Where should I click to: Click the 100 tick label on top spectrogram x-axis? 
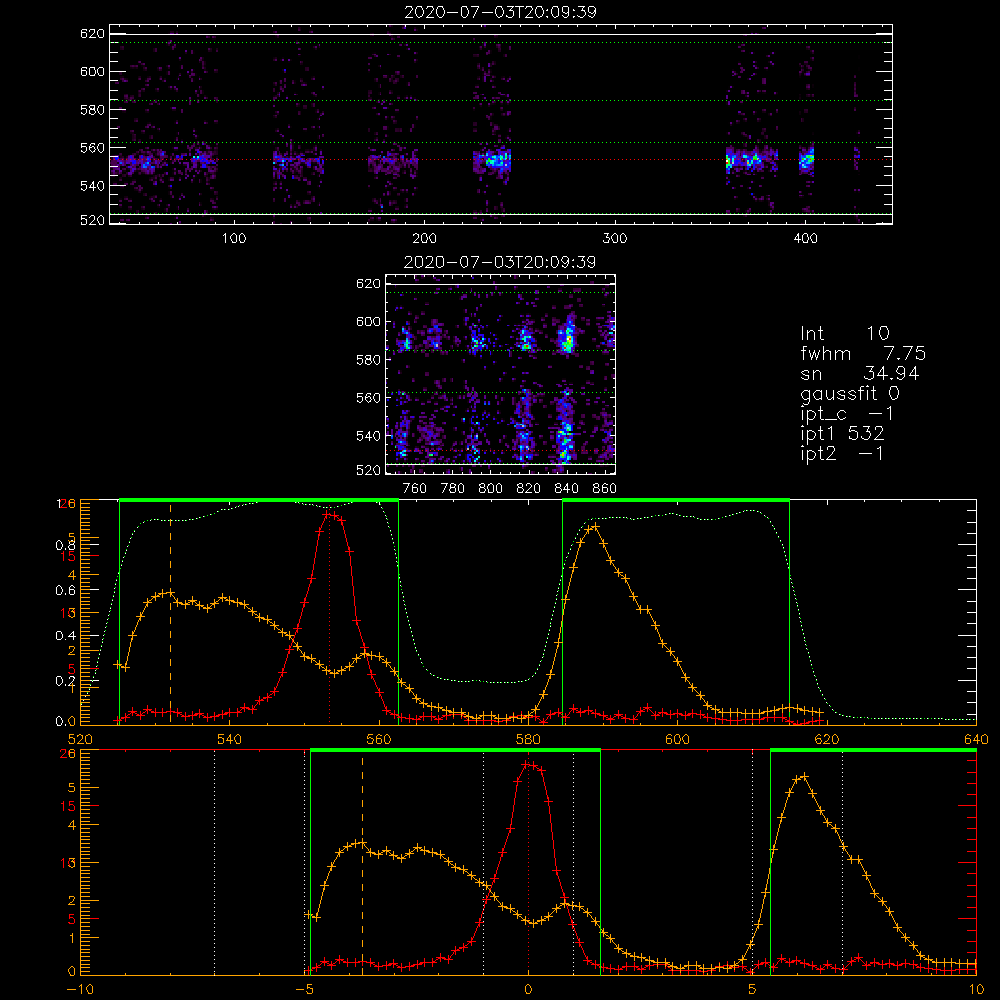234,239
